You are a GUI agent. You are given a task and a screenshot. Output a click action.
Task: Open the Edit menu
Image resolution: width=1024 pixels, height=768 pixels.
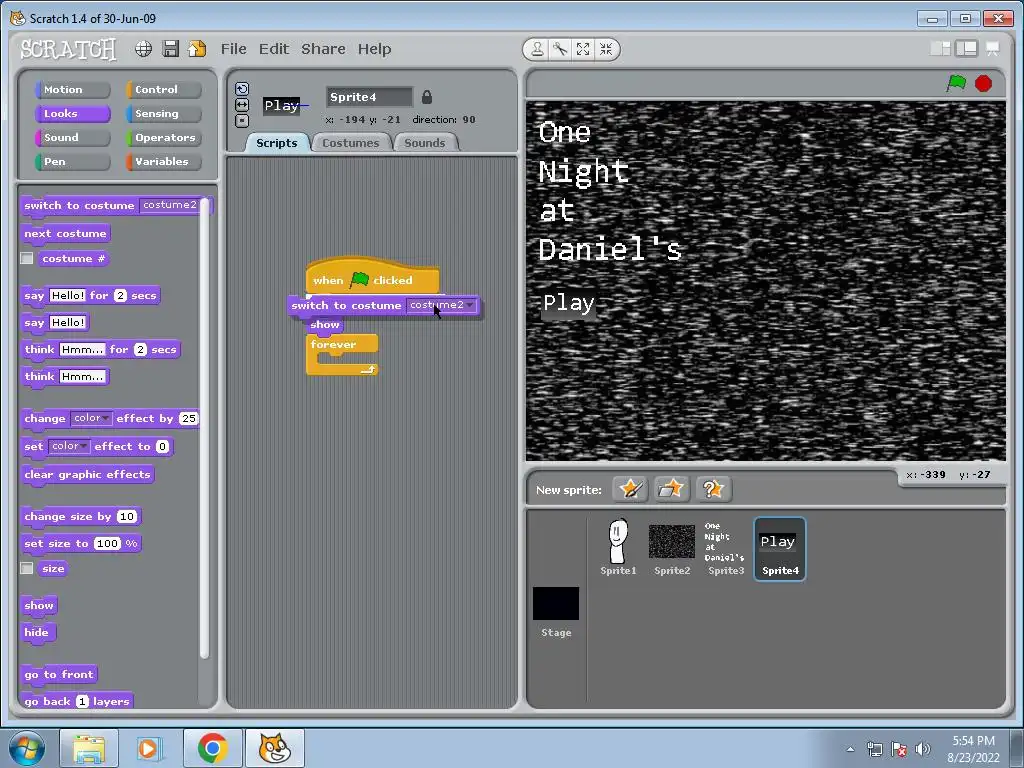(274, 49)
